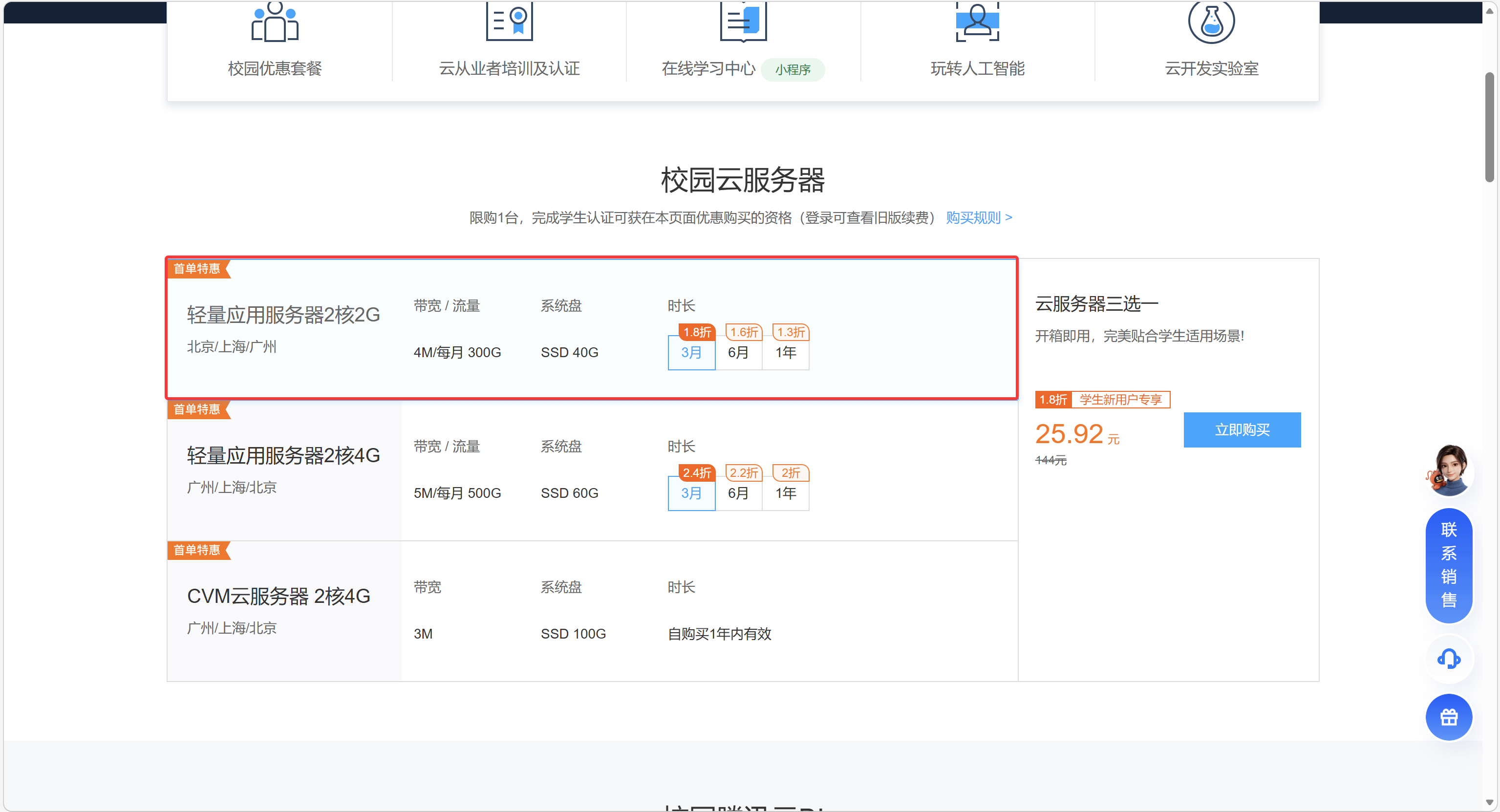
Task: Open the cloud practitioner certification icon
Action: tap(509, 22)
